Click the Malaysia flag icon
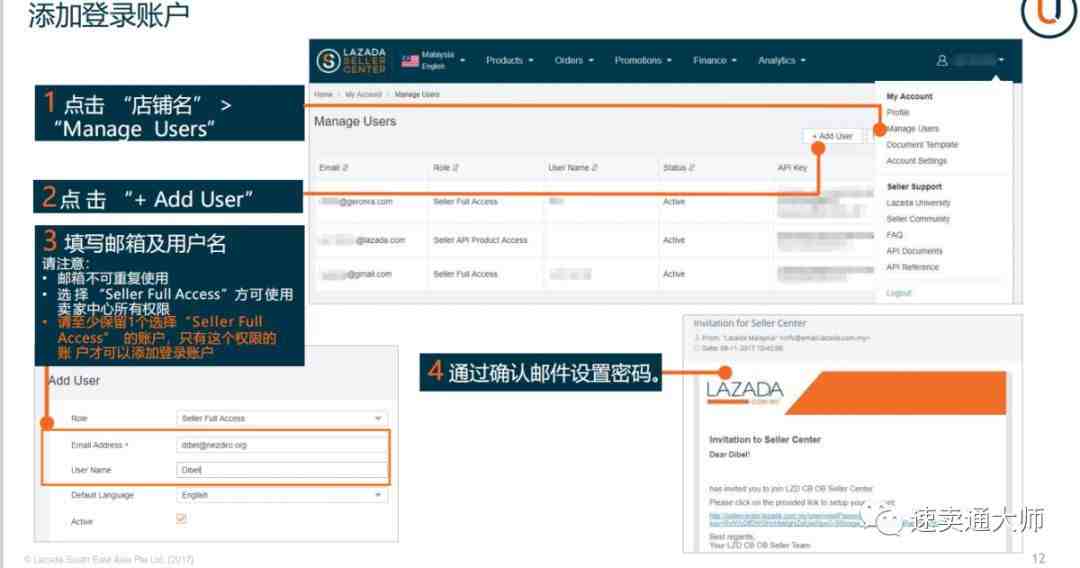 tap(411, 61)
